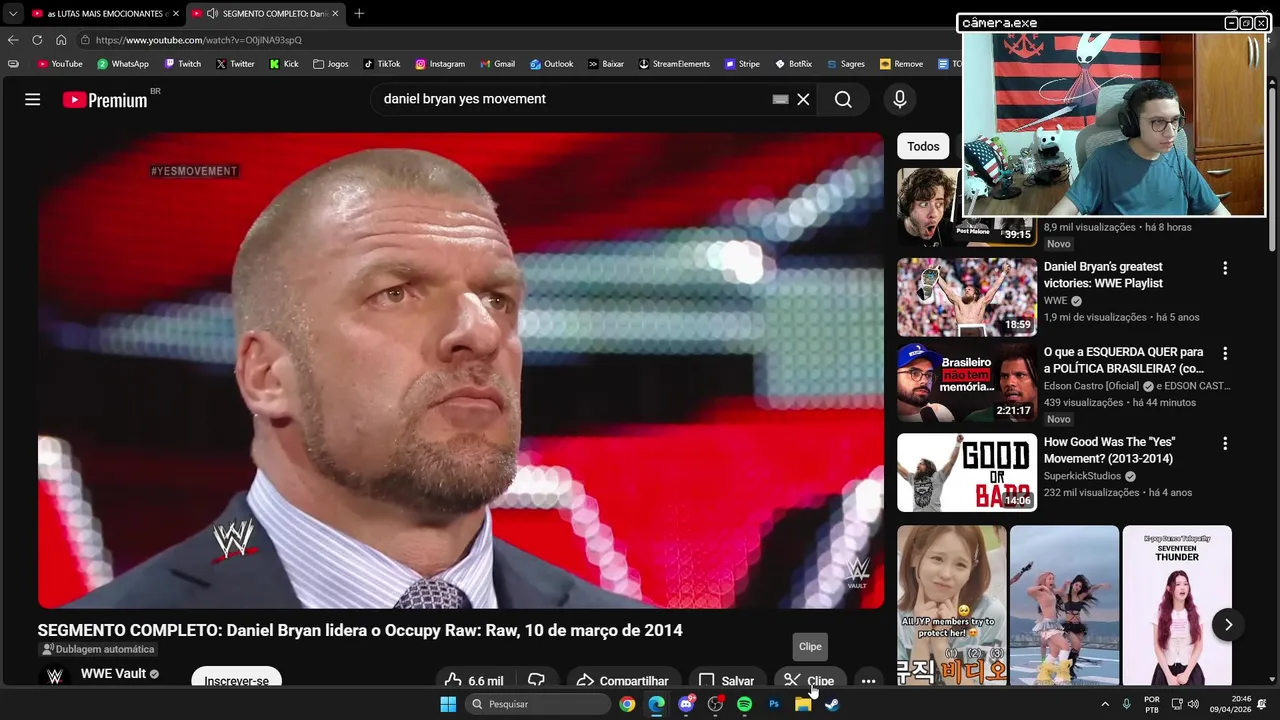Open the WWE Vault channel name
The height and width of the screenshot is (720, 1280).
click(113, 674)
